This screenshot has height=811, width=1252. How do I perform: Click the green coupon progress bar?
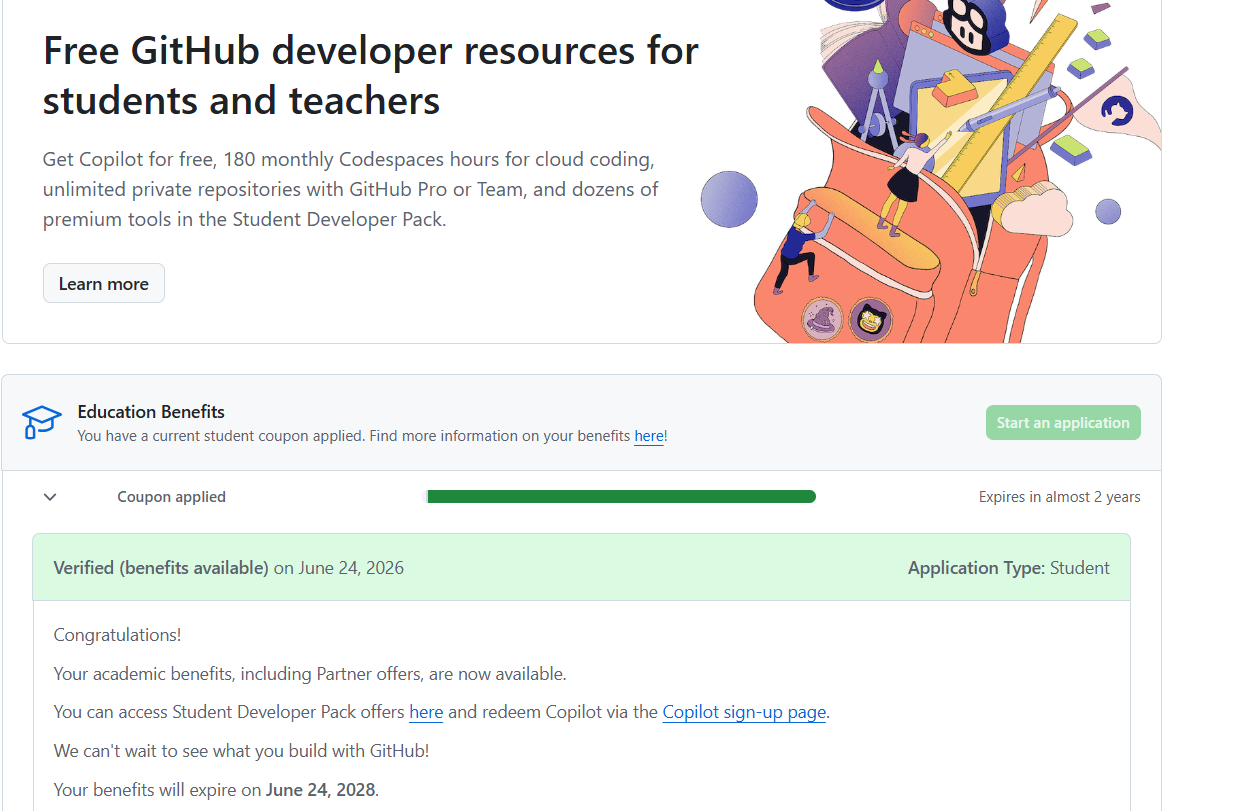tap(621, 497)
